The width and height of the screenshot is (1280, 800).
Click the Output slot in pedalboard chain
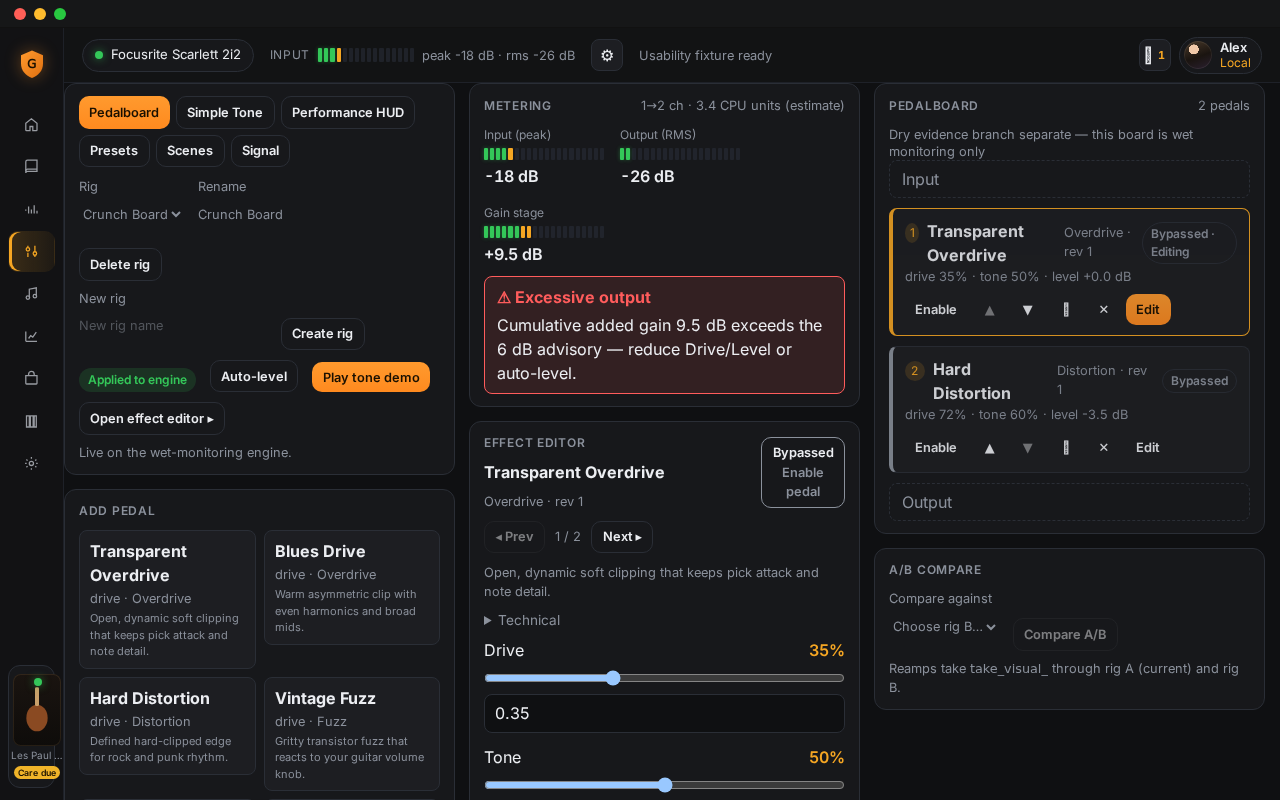point(1069,502)
